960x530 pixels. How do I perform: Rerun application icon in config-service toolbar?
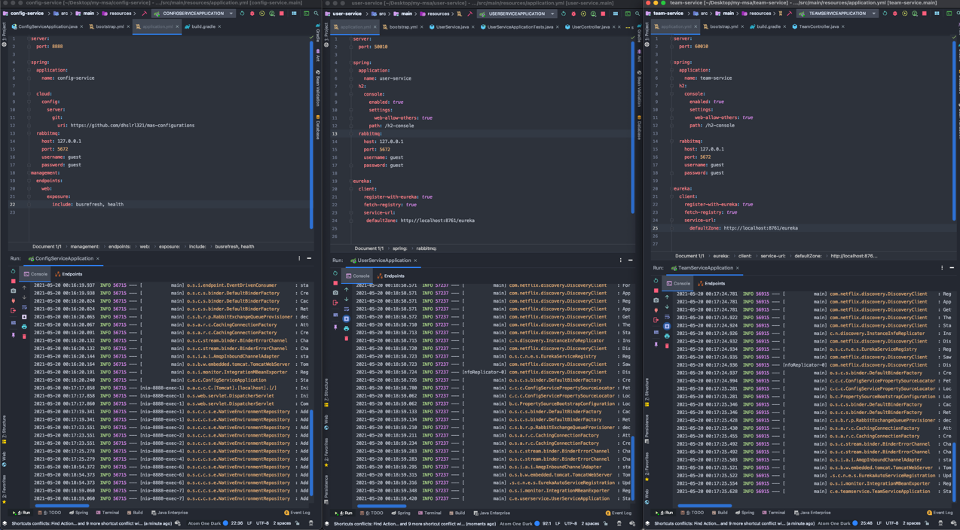click(x=242, y=13)
